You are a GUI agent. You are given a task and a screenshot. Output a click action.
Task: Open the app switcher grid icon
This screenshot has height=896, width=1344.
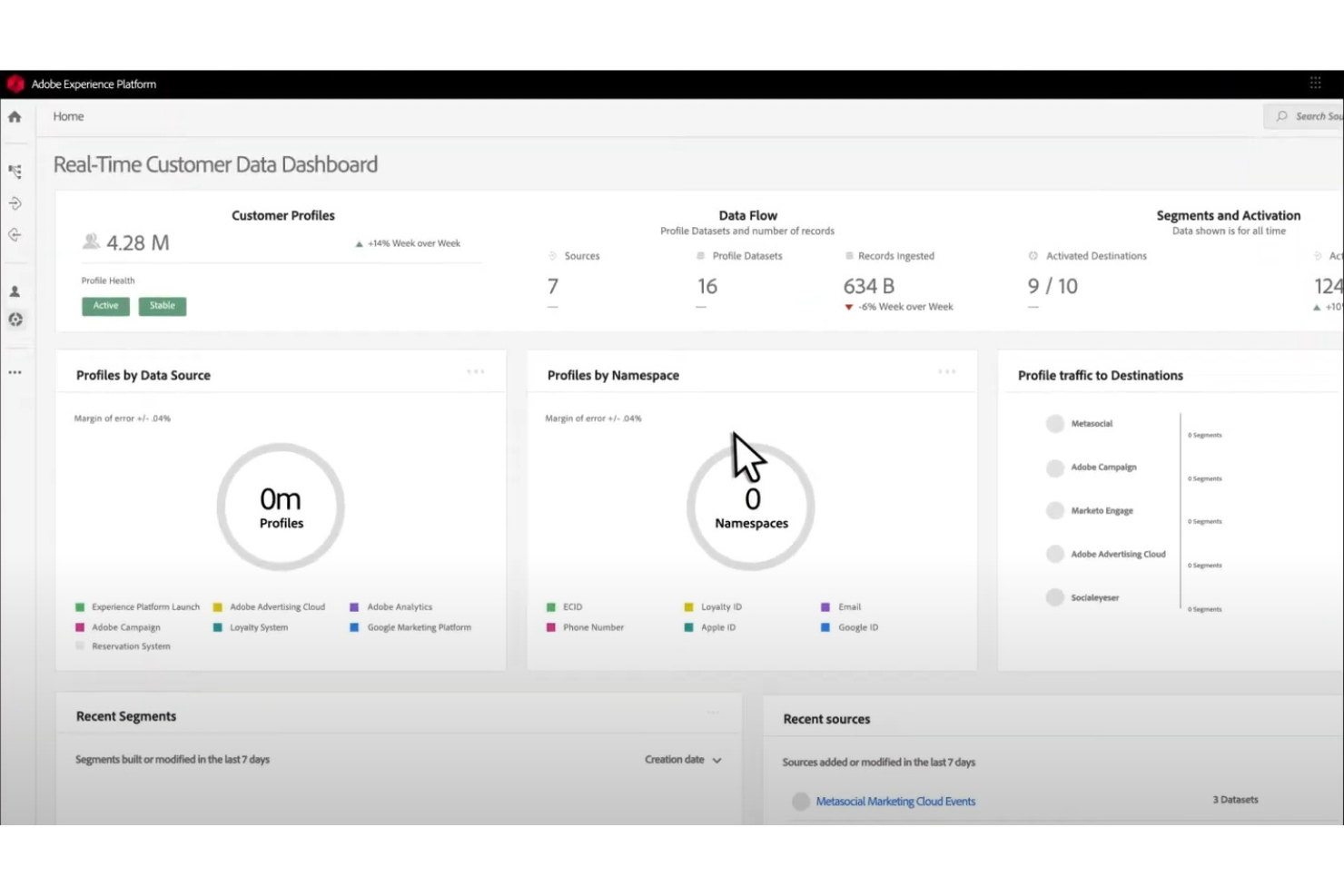[1315, 83]
